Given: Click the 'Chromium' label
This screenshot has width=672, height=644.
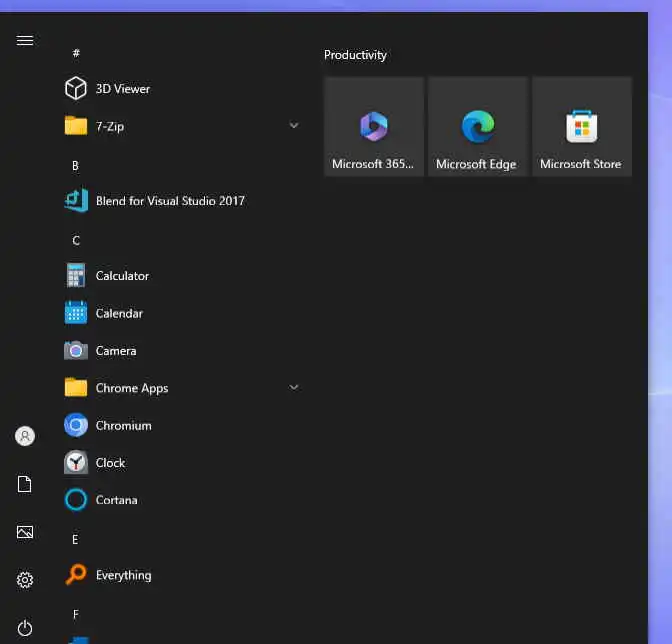Looking at the screenshot, I should pyautogui.click(x=123, y=425).
